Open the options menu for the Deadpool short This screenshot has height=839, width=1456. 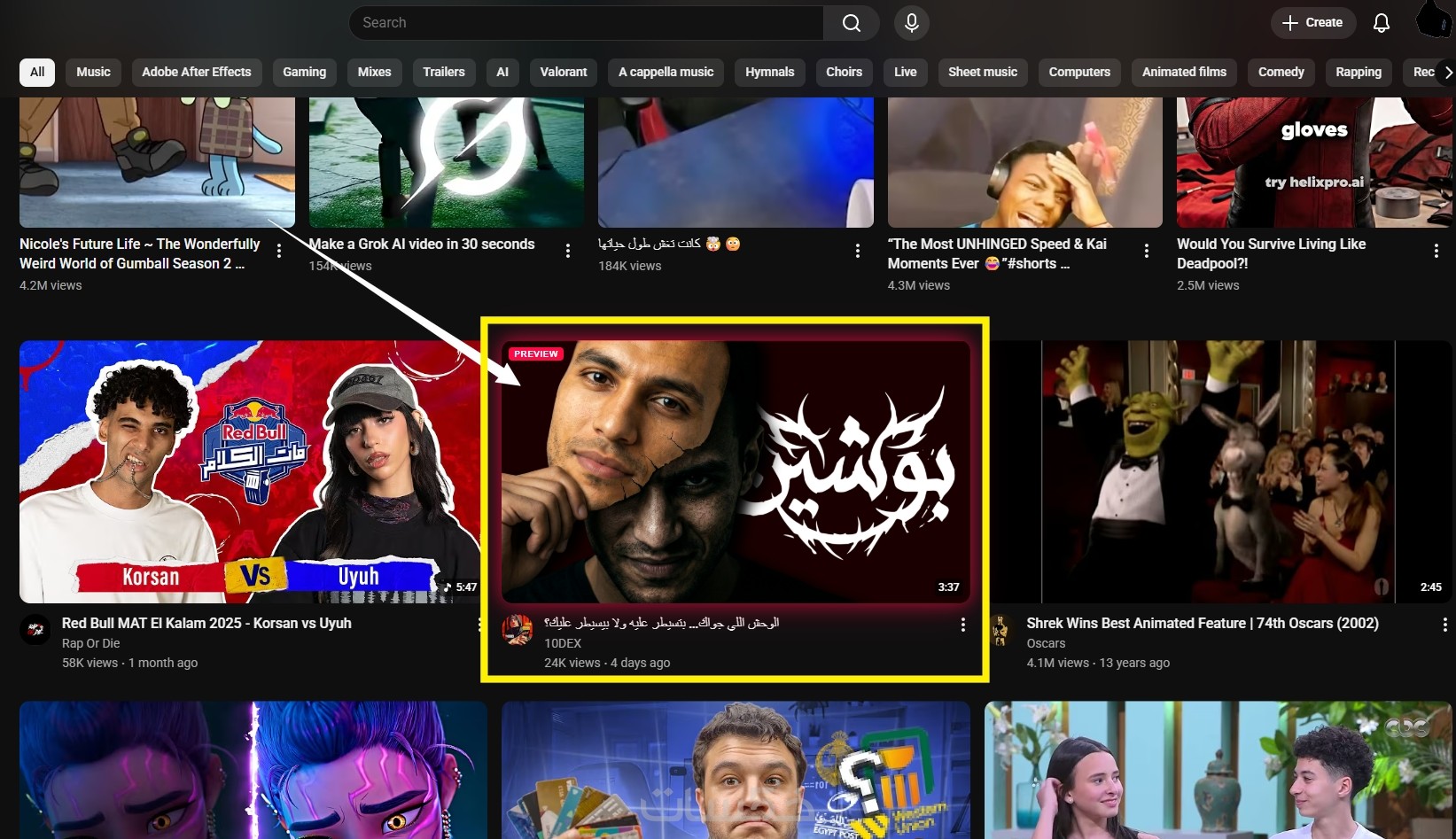click(x=1436, y=252)
